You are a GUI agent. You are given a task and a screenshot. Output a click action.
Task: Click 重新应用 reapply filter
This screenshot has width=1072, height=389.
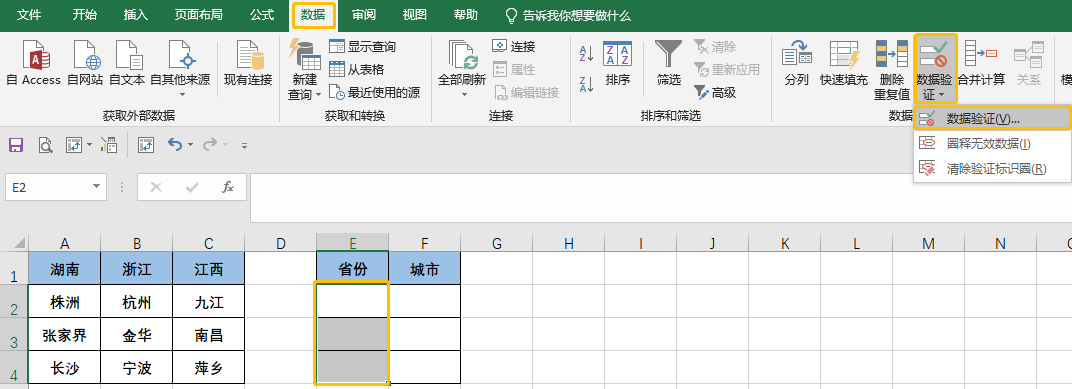click(x=727, y=69)
